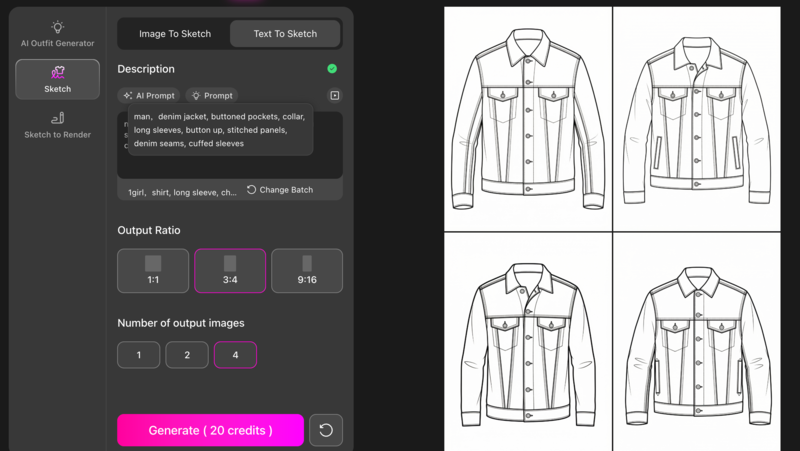Click Generate (20 credits)
This screenshot has height=451, width=800.
click(x=211, y=430)
